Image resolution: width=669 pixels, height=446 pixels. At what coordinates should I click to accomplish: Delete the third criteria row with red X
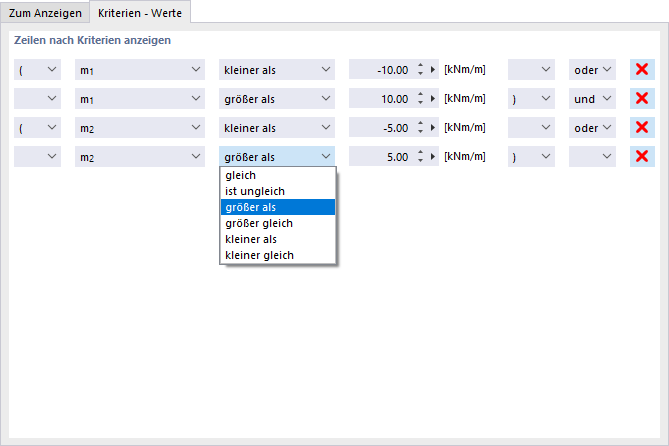[x=642, y=128]
